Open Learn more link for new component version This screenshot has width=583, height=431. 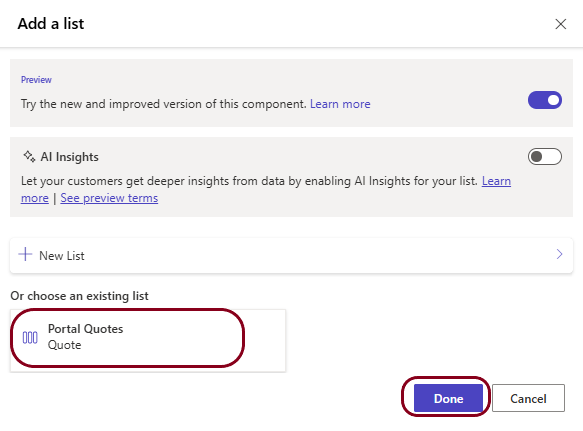click(340, 104)
